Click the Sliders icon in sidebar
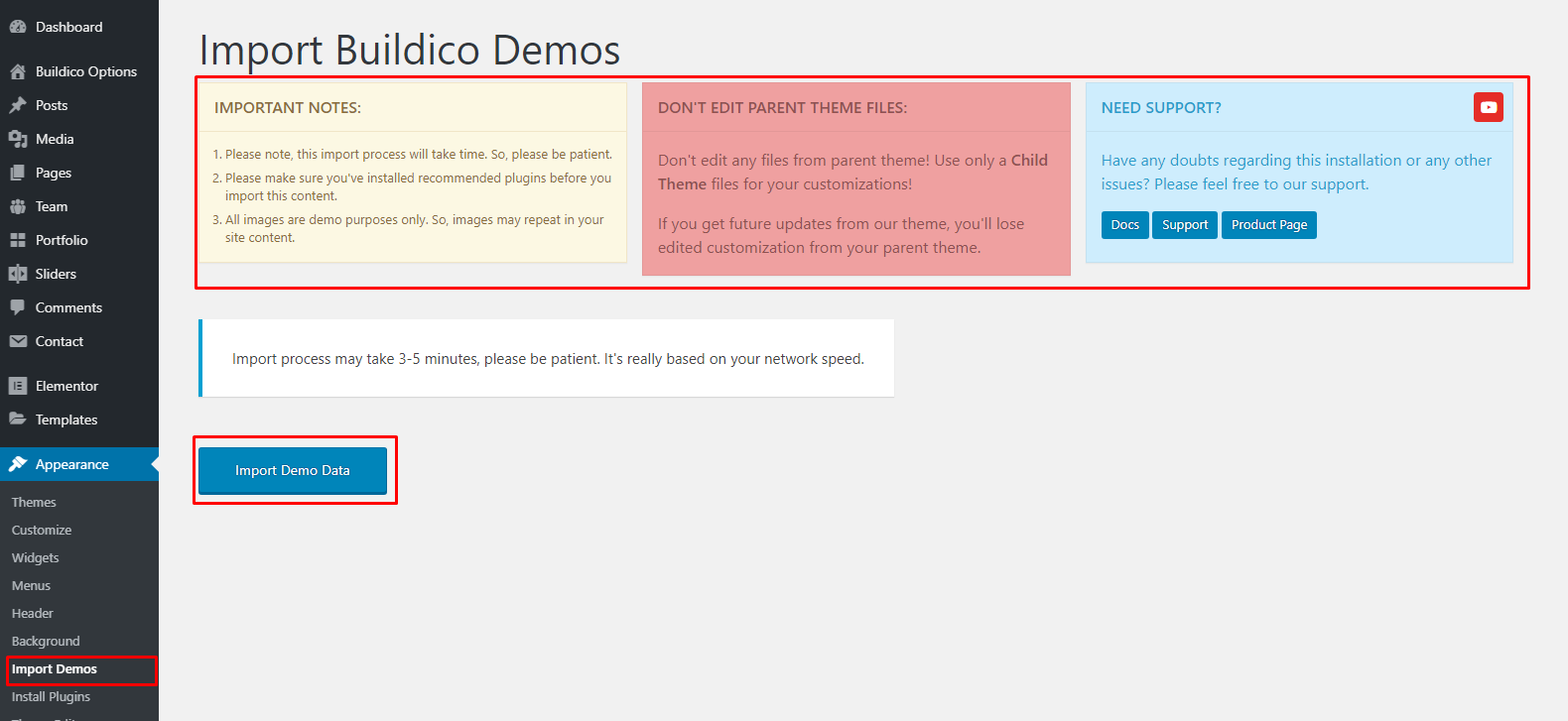Viewport: 1568px width, 721px height. pos(18,274)
